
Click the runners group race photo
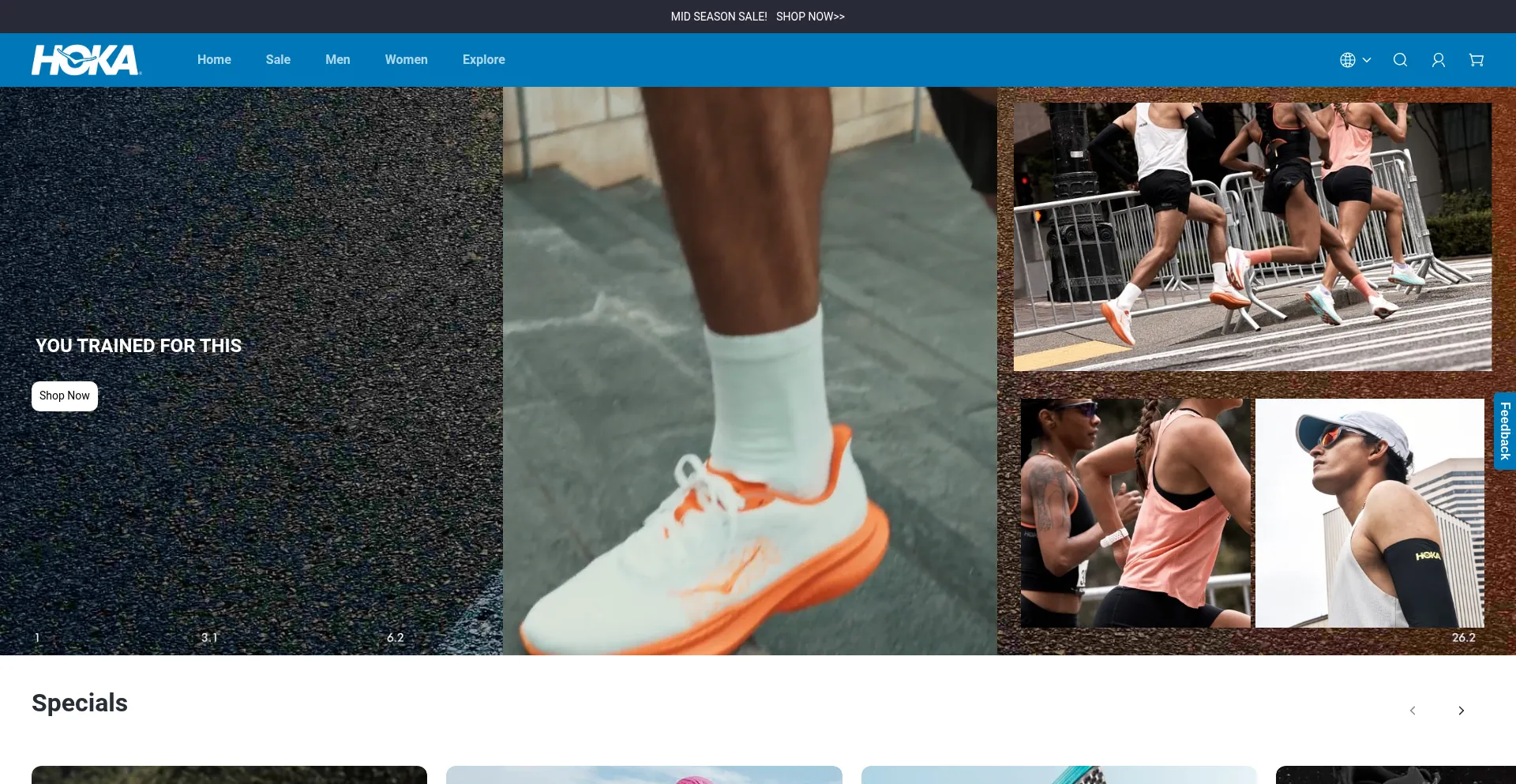click(1252, 237)
